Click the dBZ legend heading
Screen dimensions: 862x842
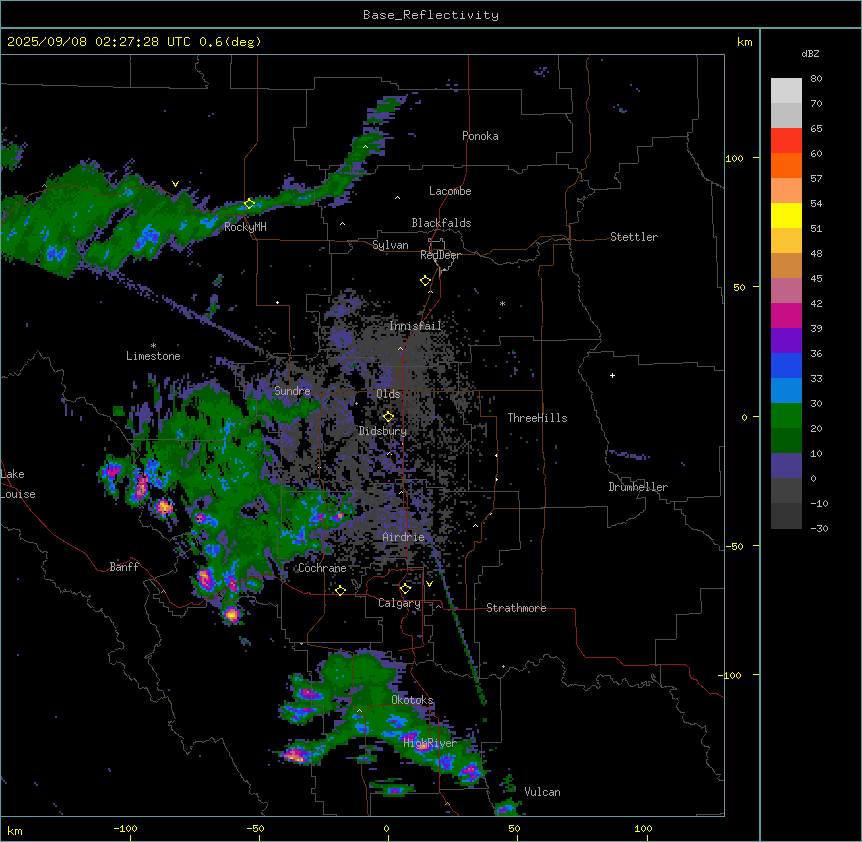point(810,53)
